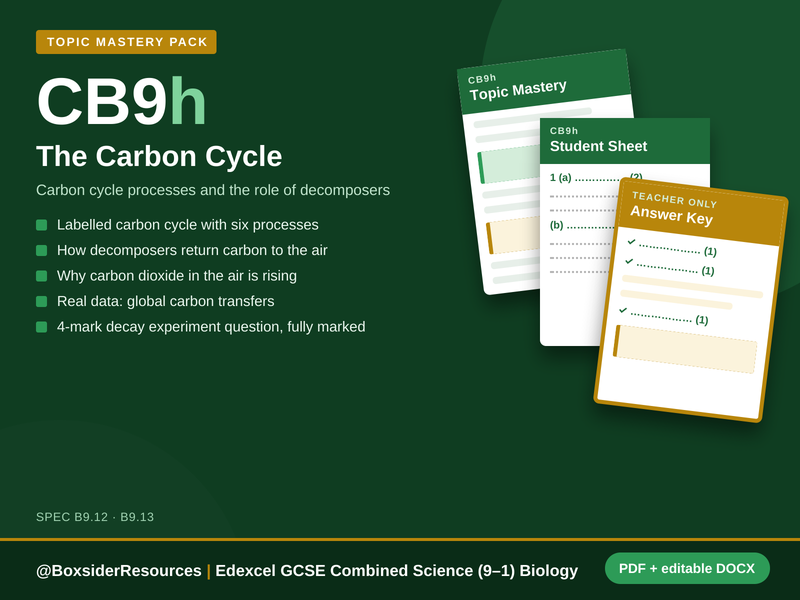Click bullet Labelled carbon cycle with six processes

coord(188,225)
